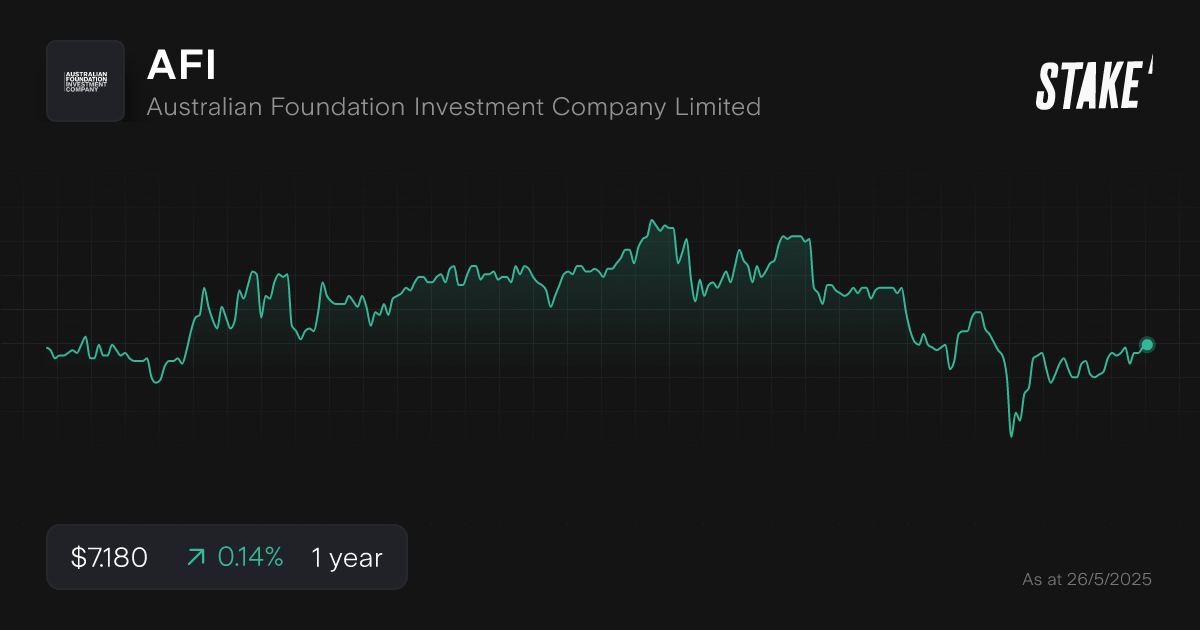Expand the price summary pill
The image size is (1200, 630).
coord(227,557)
